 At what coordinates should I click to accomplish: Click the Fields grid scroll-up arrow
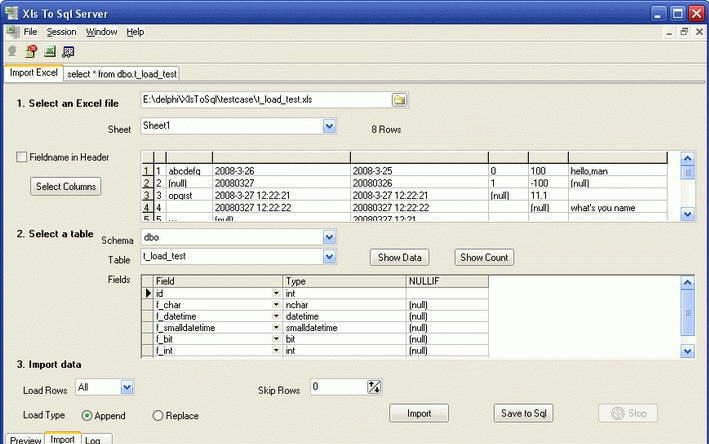click(x=687, y=283)
